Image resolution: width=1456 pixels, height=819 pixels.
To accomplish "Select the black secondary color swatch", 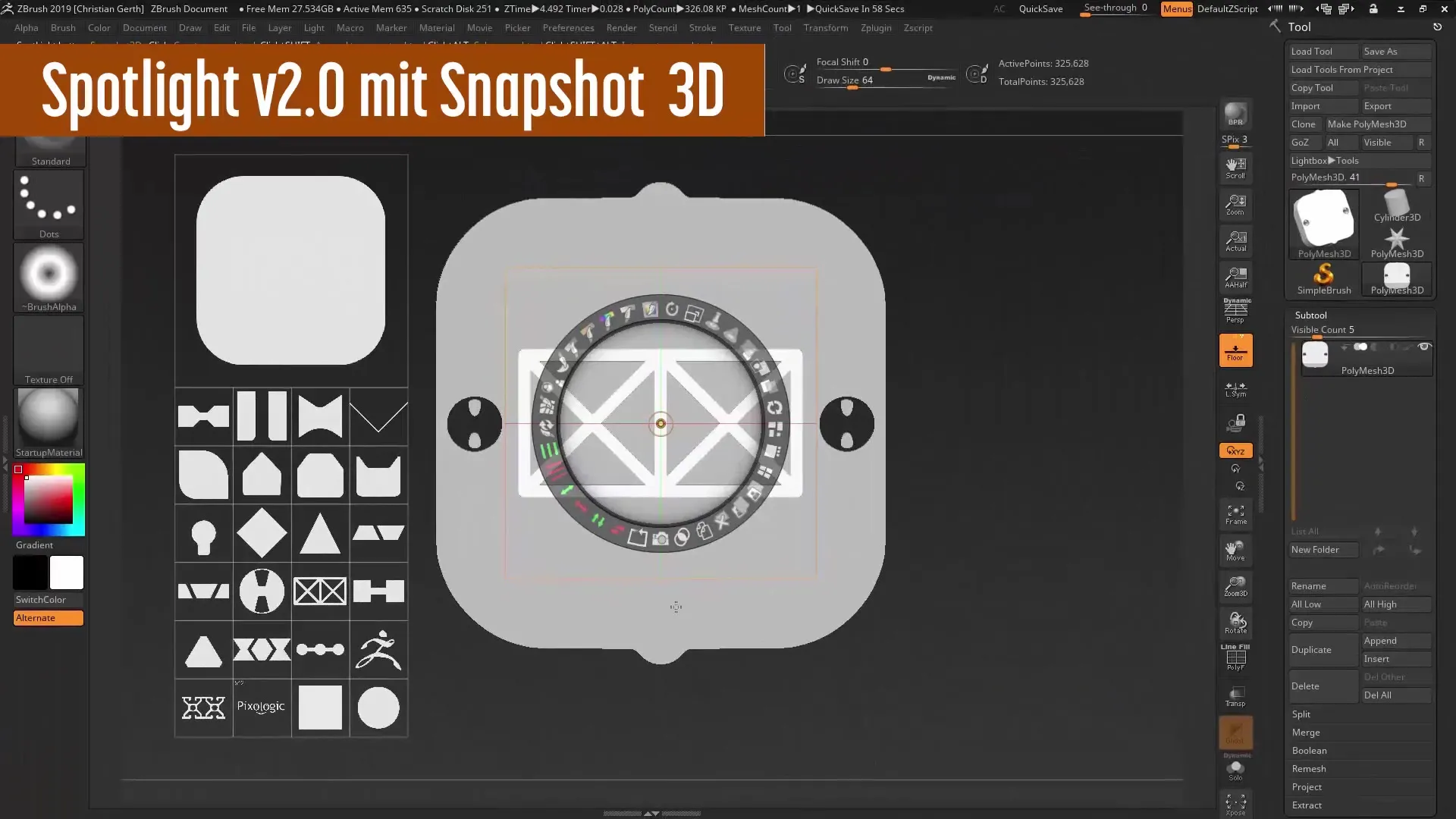I will point(30,573).
